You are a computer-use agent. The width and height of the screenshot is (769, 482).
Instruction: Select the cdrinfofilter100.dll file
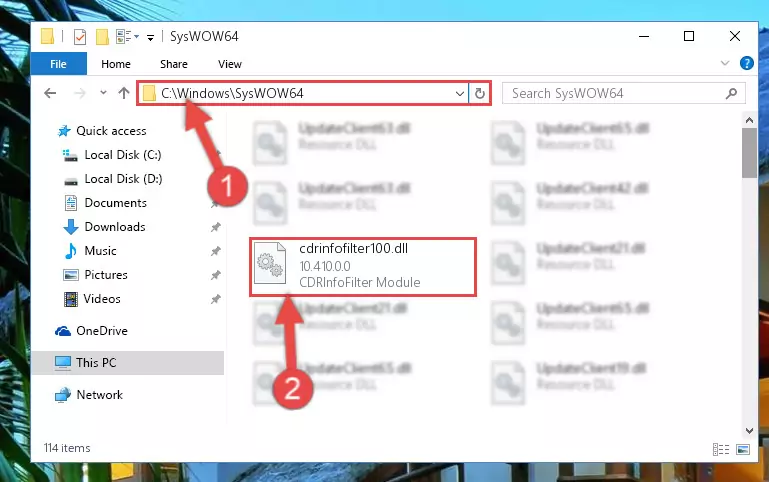tap(363, 267)
